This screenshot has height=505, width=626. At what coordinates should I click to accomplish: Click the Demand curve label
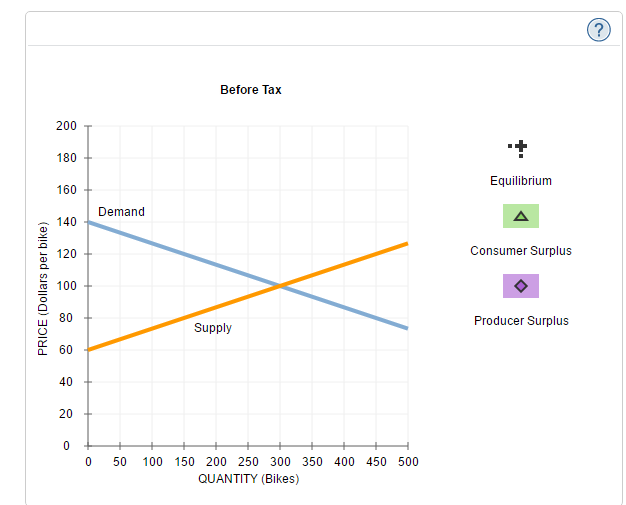point(121,212)
